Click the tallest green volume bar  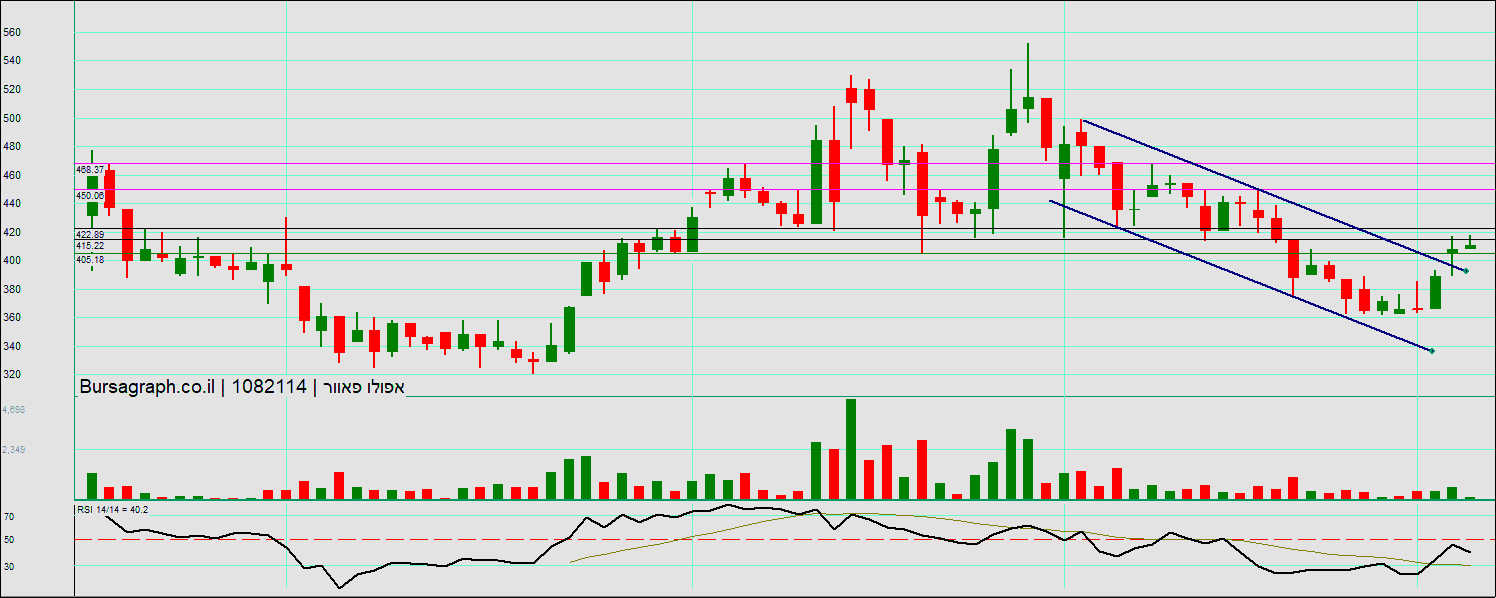(x=851, y=449)
